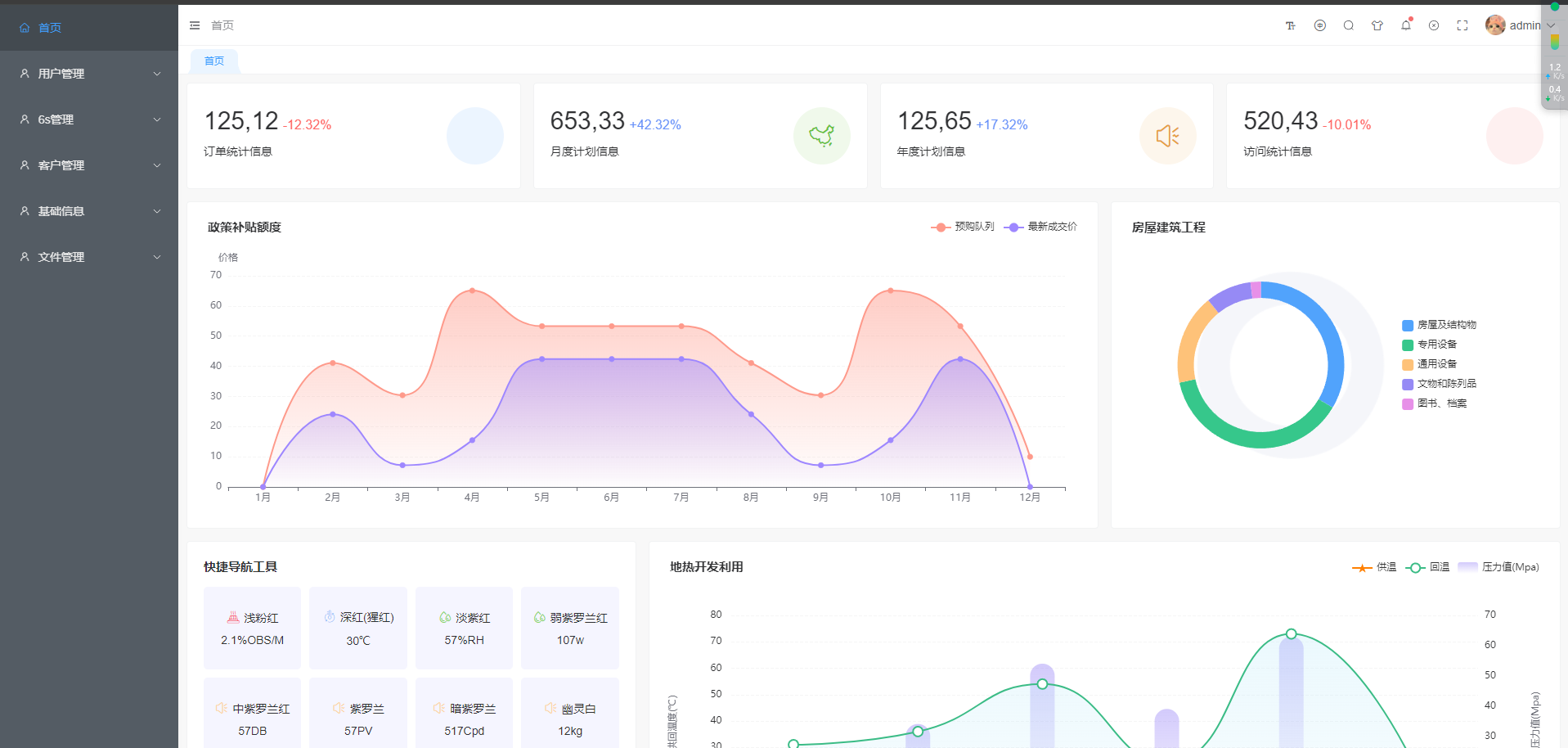
Task: Click the speaker icon on 年度计划信息
Action: pyautogui.click(x=1168, y=136)
